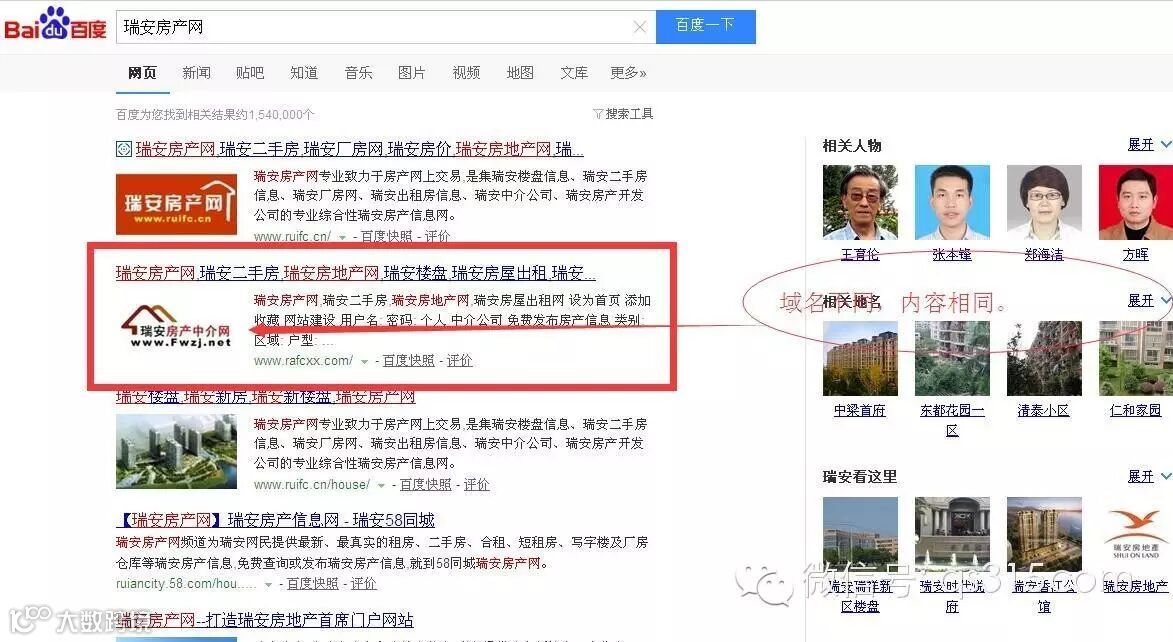Open dropdown arrow next to www.ruifc.cn/
This screenshot has width=1173, height=642.
(342, 237)
